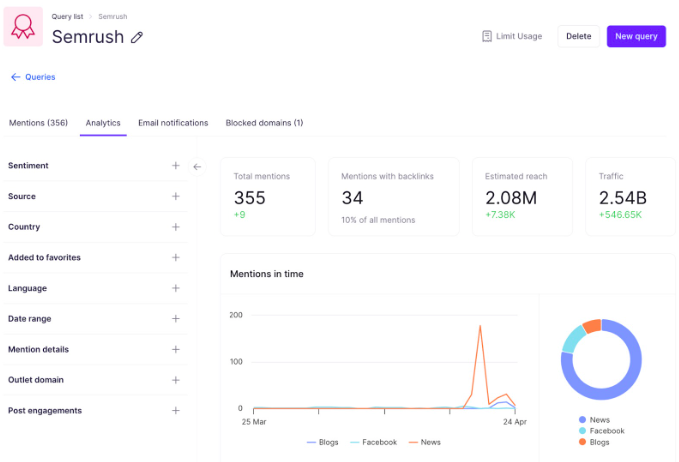Expand the Source filter section

click(175, 196)
